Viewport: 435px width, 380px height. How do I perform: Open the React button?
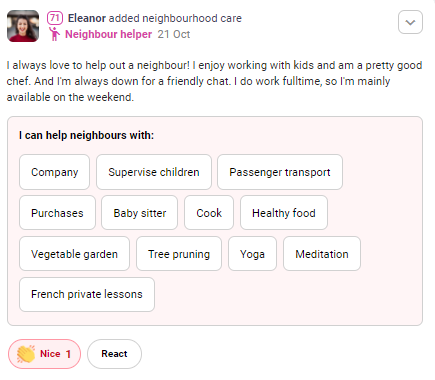coord(114,354)
